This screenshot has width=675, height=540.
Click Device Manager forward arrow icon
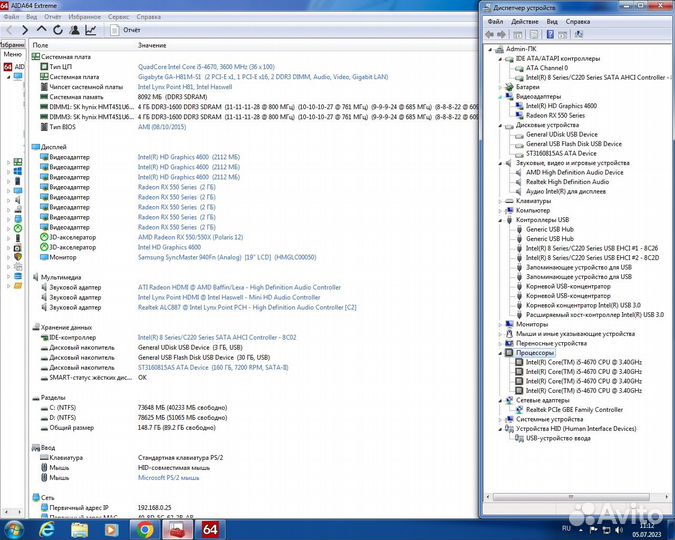(x=501, y=34)
